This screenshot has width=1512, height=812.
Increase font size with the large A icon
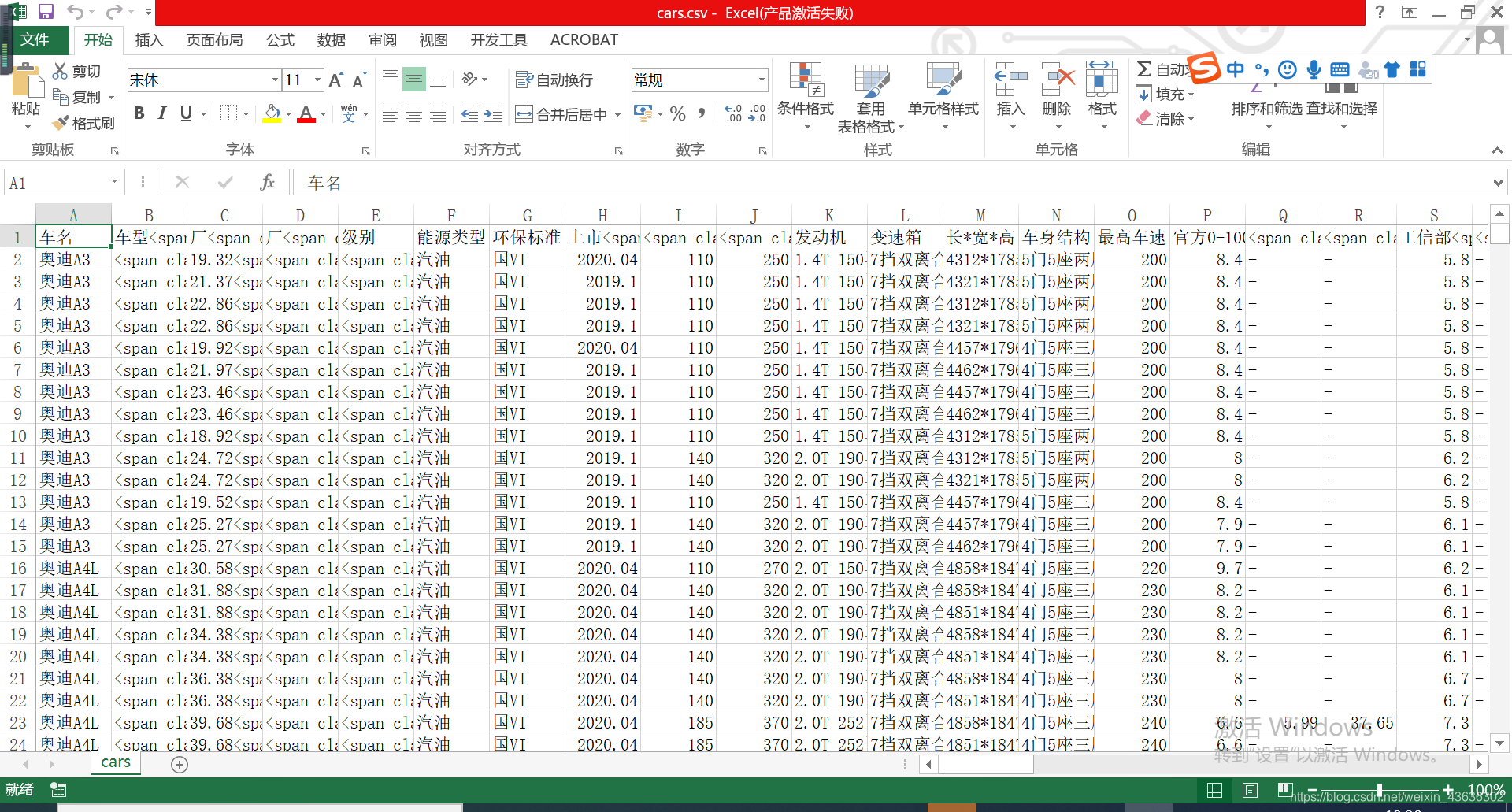point(335,80)
